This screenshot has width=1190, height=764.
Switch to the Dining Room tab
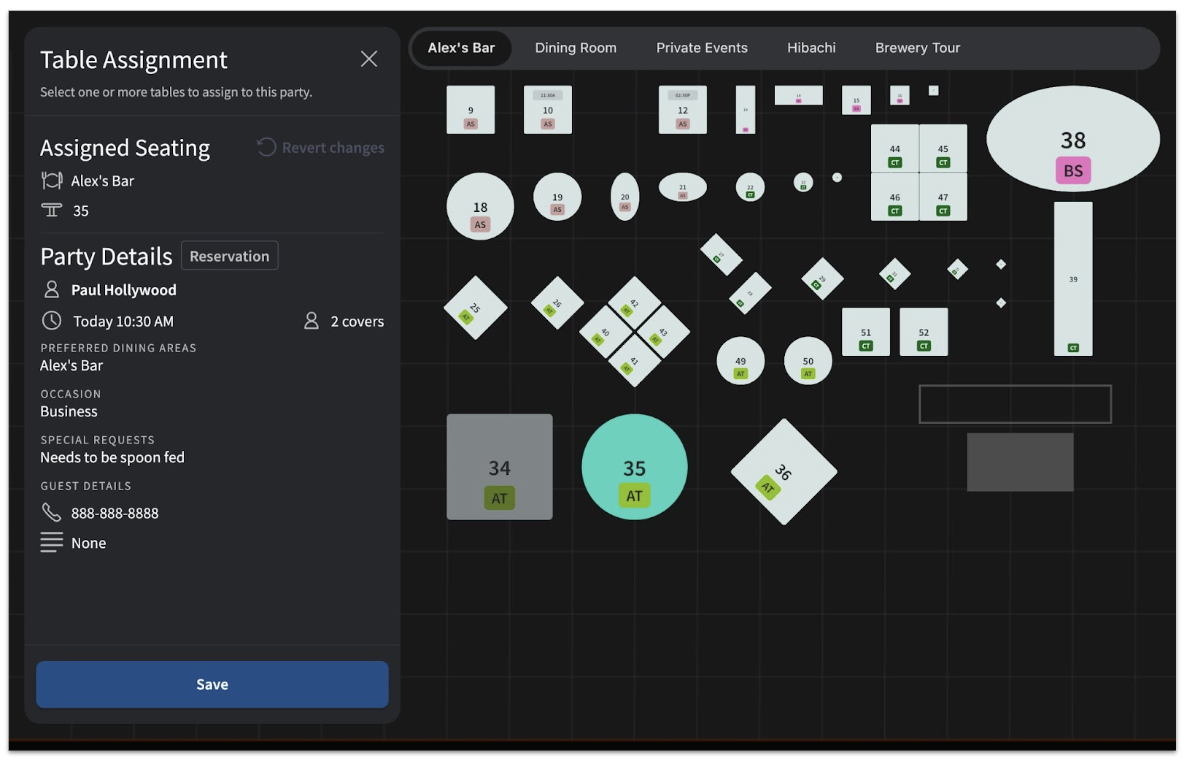(x=575, y=48)
